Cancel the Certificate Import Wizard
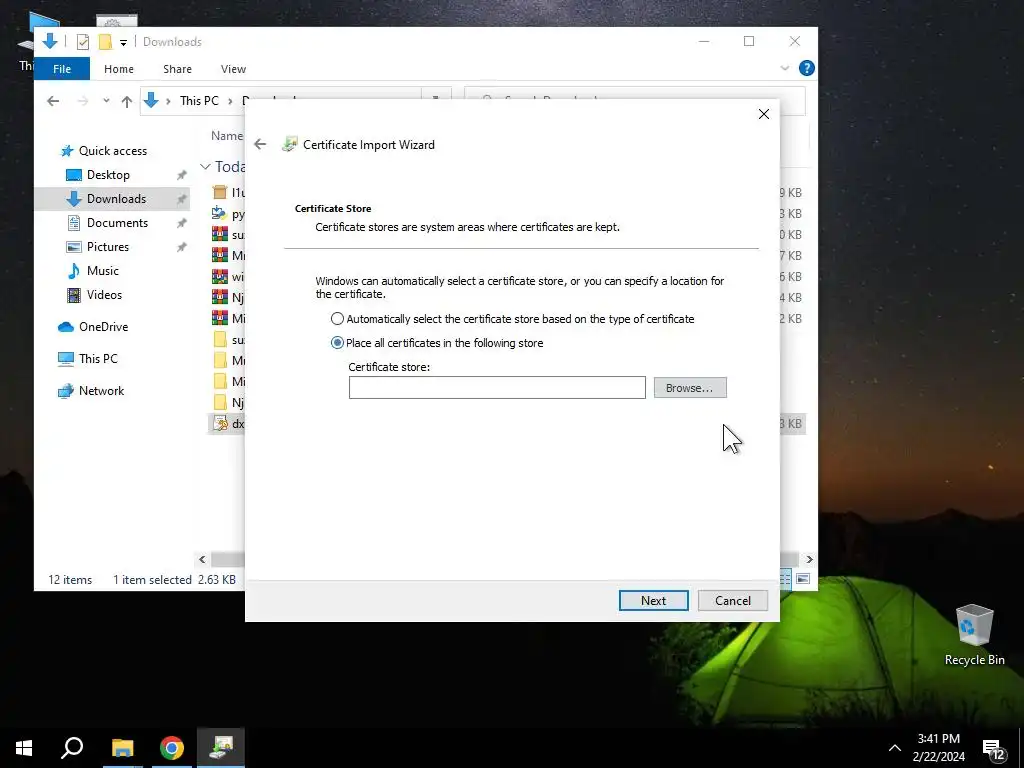The height and width of the screenshot is (768, 1024). (732, 600)
